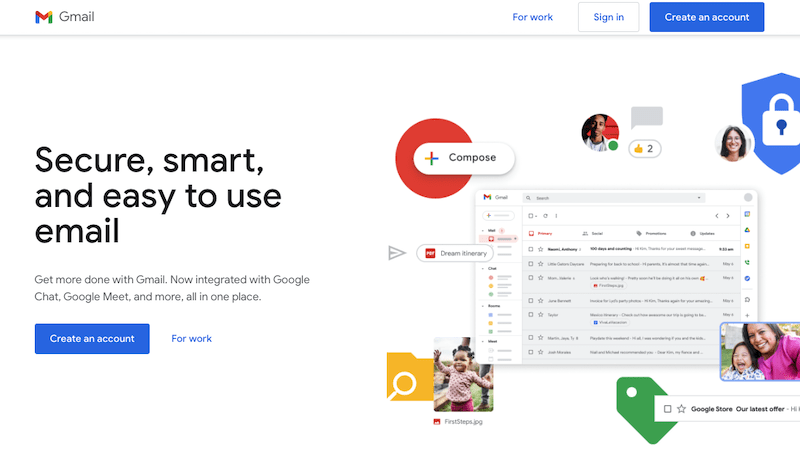Viewport: 800px width, 474px height.
Task: Click the smiling woman's avatar near the shield
Action: point(733,143)
